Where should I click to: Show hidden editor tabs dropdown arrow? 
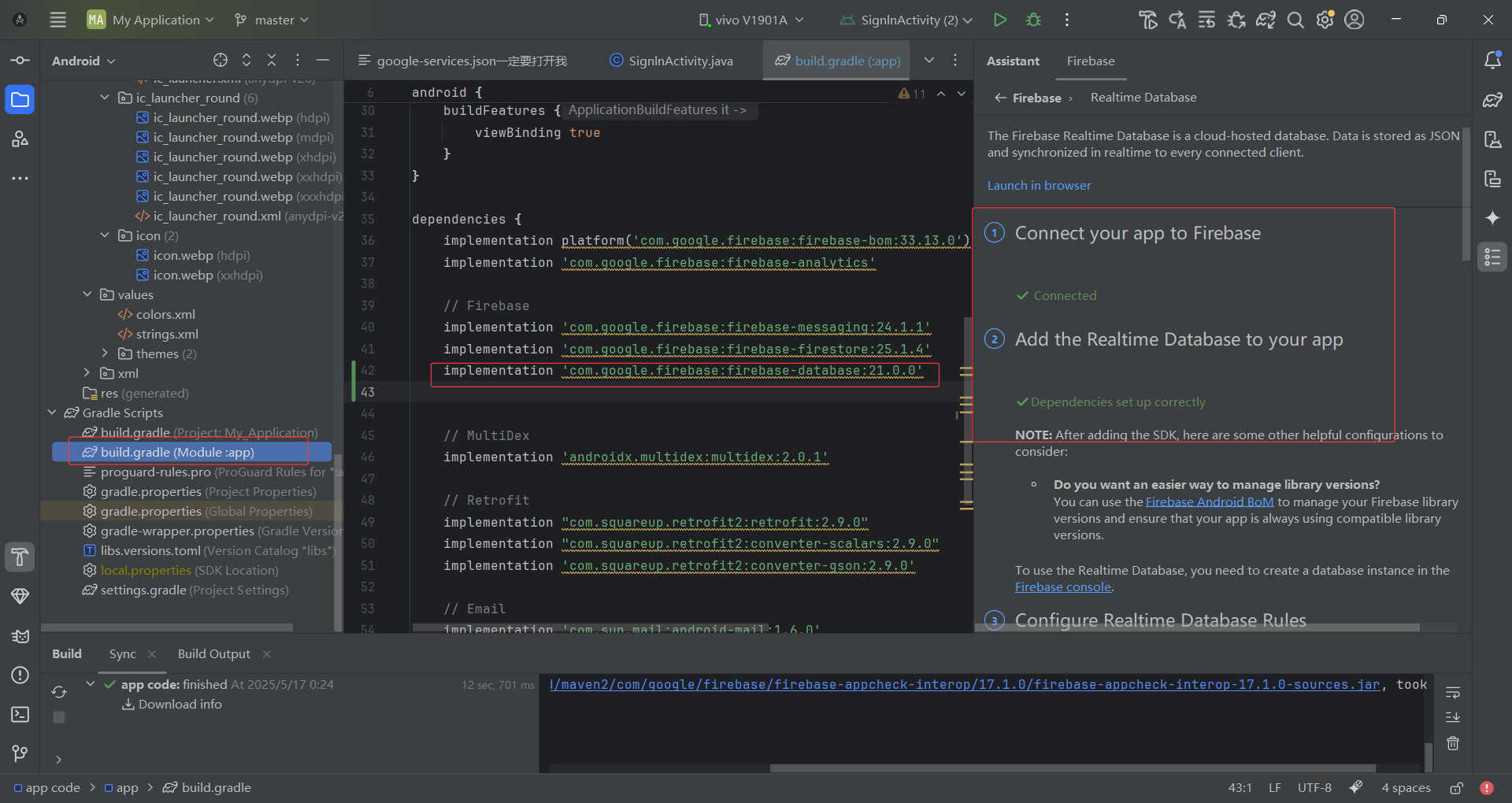(929, 60)
